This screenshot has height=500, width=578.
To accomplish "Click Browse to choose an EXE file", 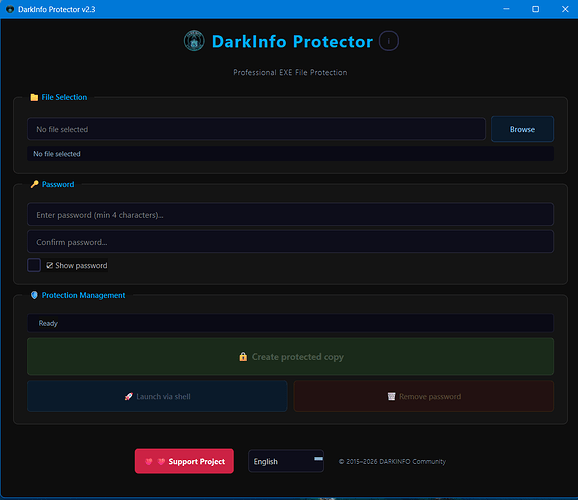I will click(x=522, y=129).
